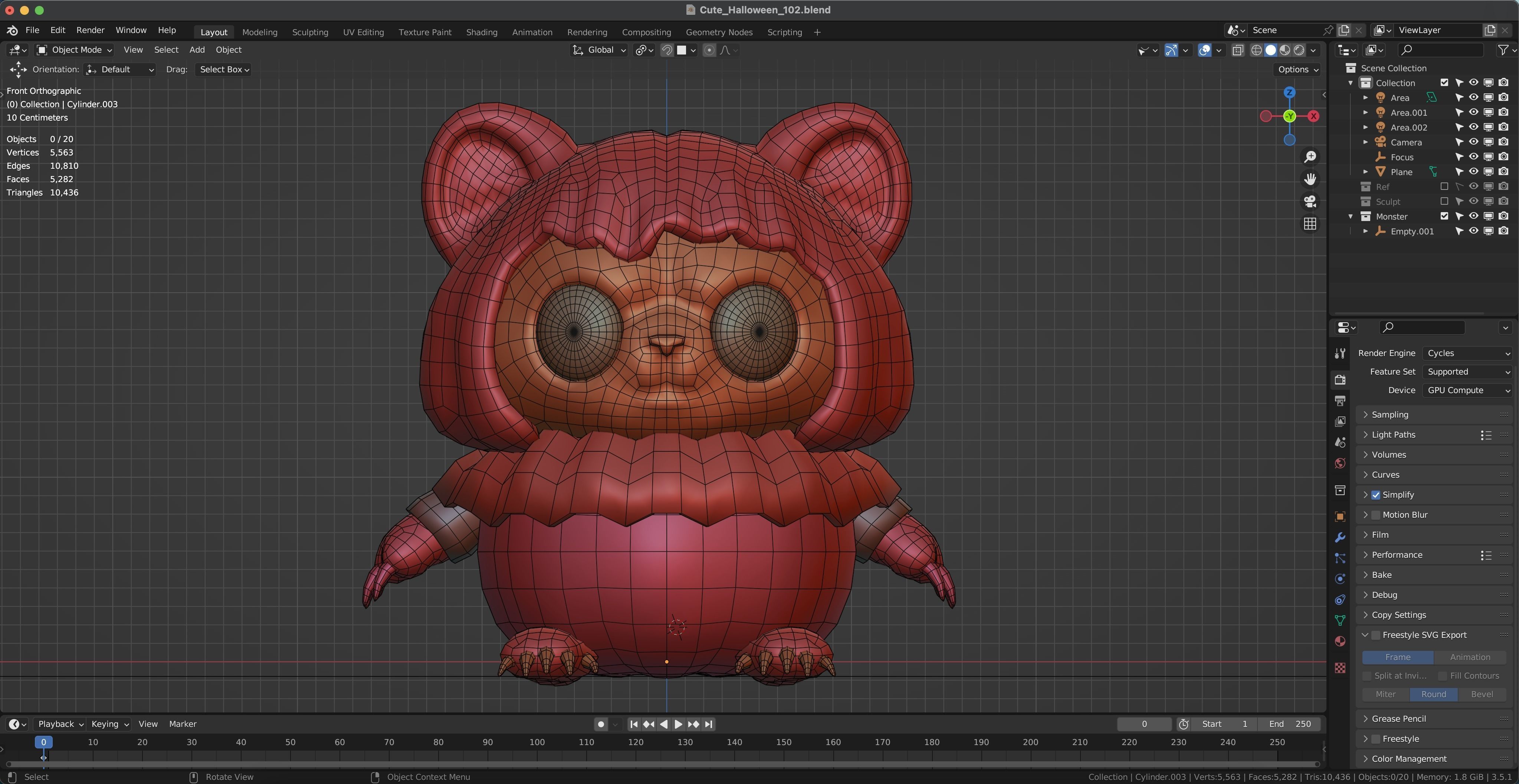
Task: Open the Drag Select Box dropdown
Action: coord(223,70)
